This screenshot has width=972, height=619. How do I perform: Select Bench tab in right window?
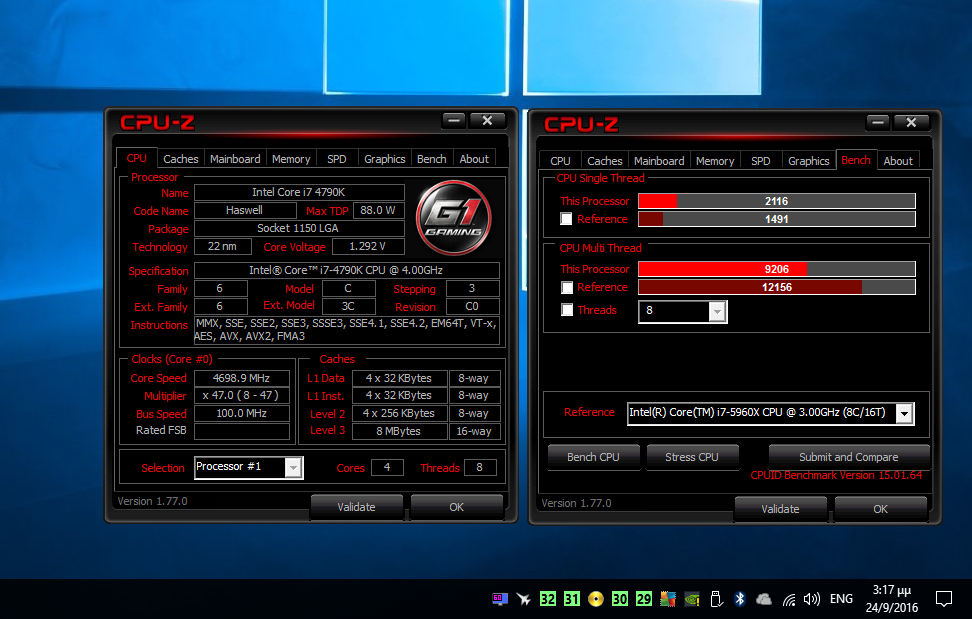(856, 160)
